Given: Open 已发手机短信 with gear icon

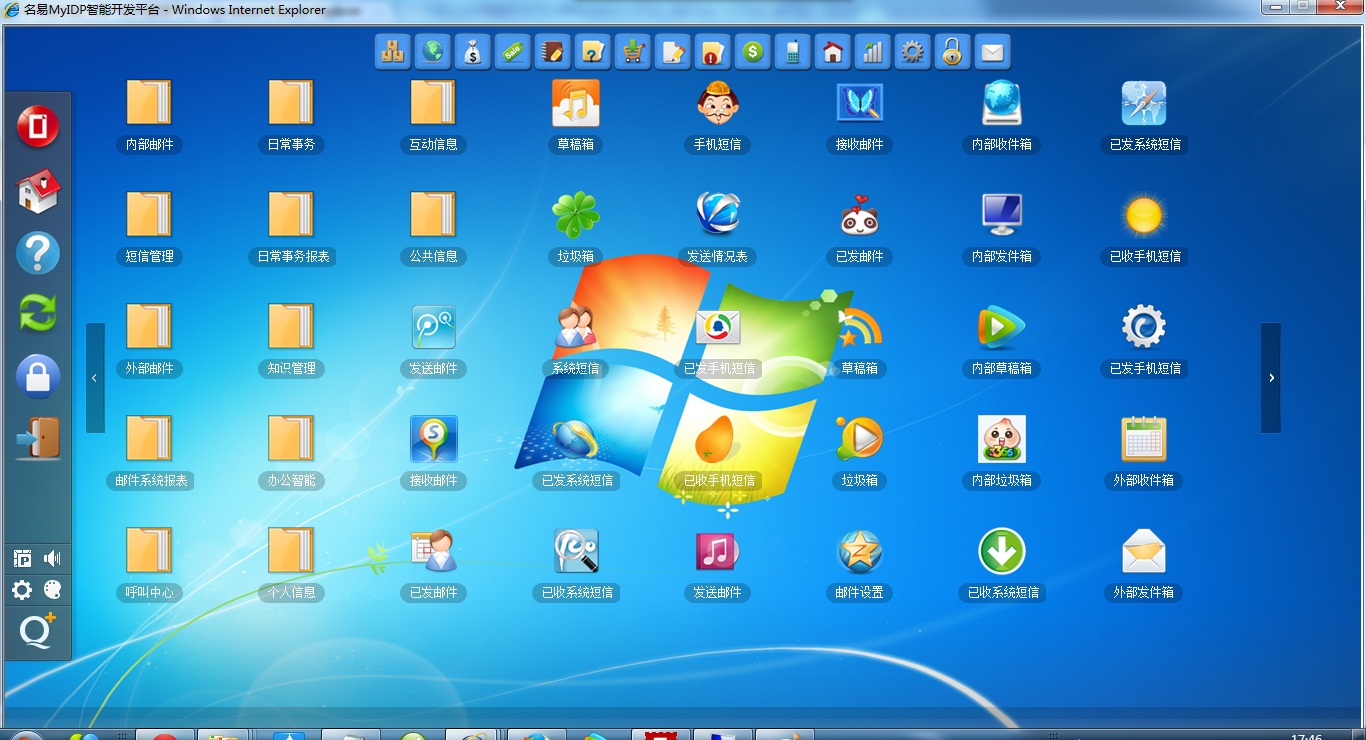Looking at the screenshot, I should (1143, 326).
